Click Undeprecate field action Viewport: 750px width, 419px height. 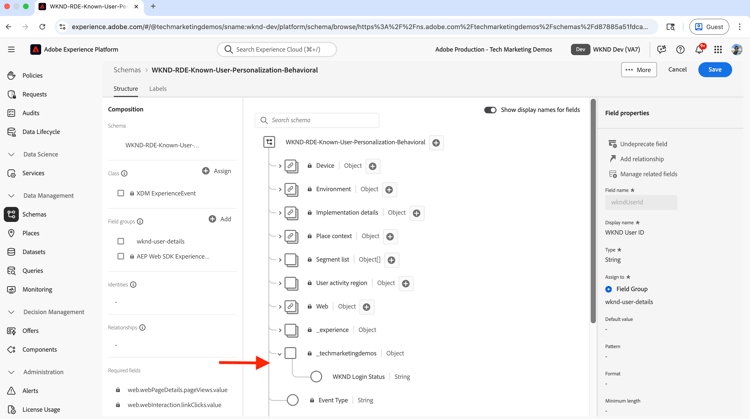point(638,144)
